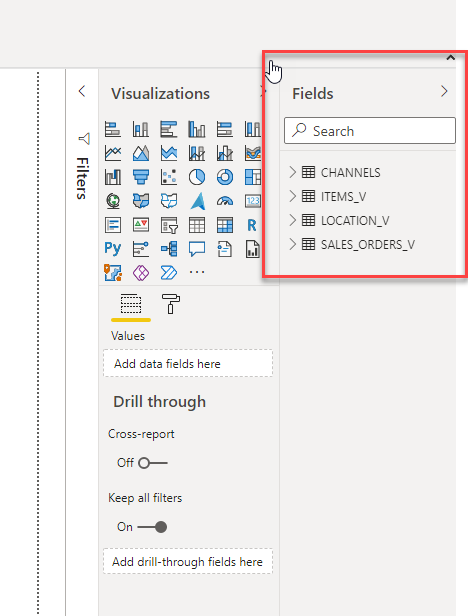Expand the Filters pane with left chevron
This screenshot has width=468, height=616.
point(82,92)
